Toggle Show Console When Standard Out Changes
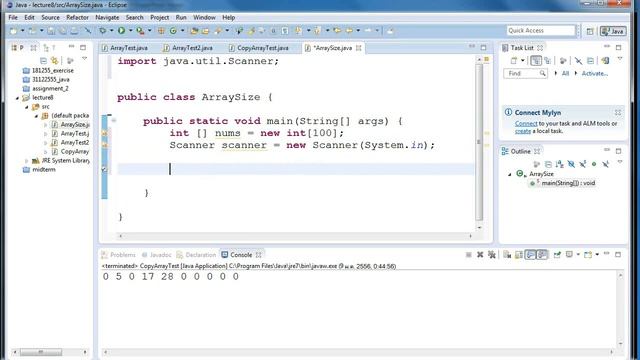 (530, 255)
